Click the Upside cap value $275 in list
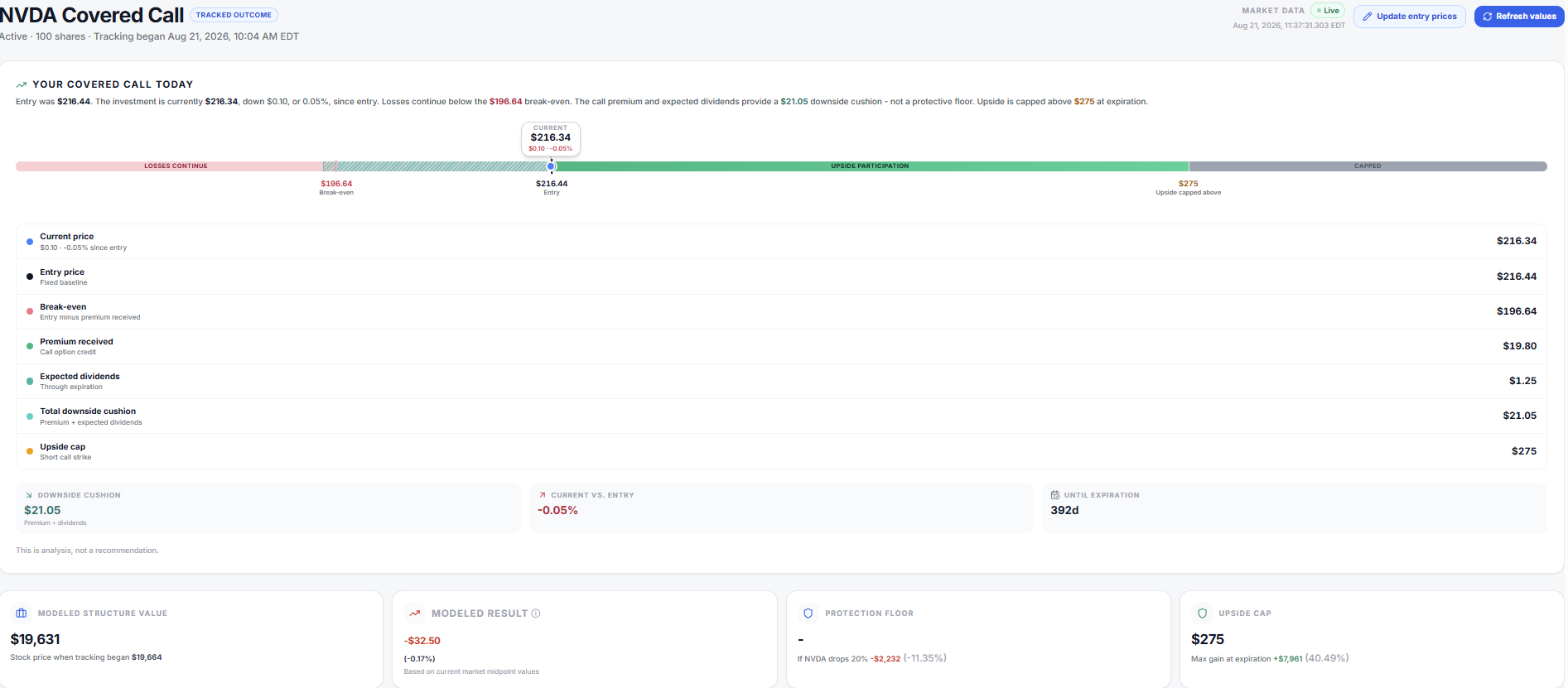The height and width of the screenshot is (688, 1568). click(x=1524, y=451)
